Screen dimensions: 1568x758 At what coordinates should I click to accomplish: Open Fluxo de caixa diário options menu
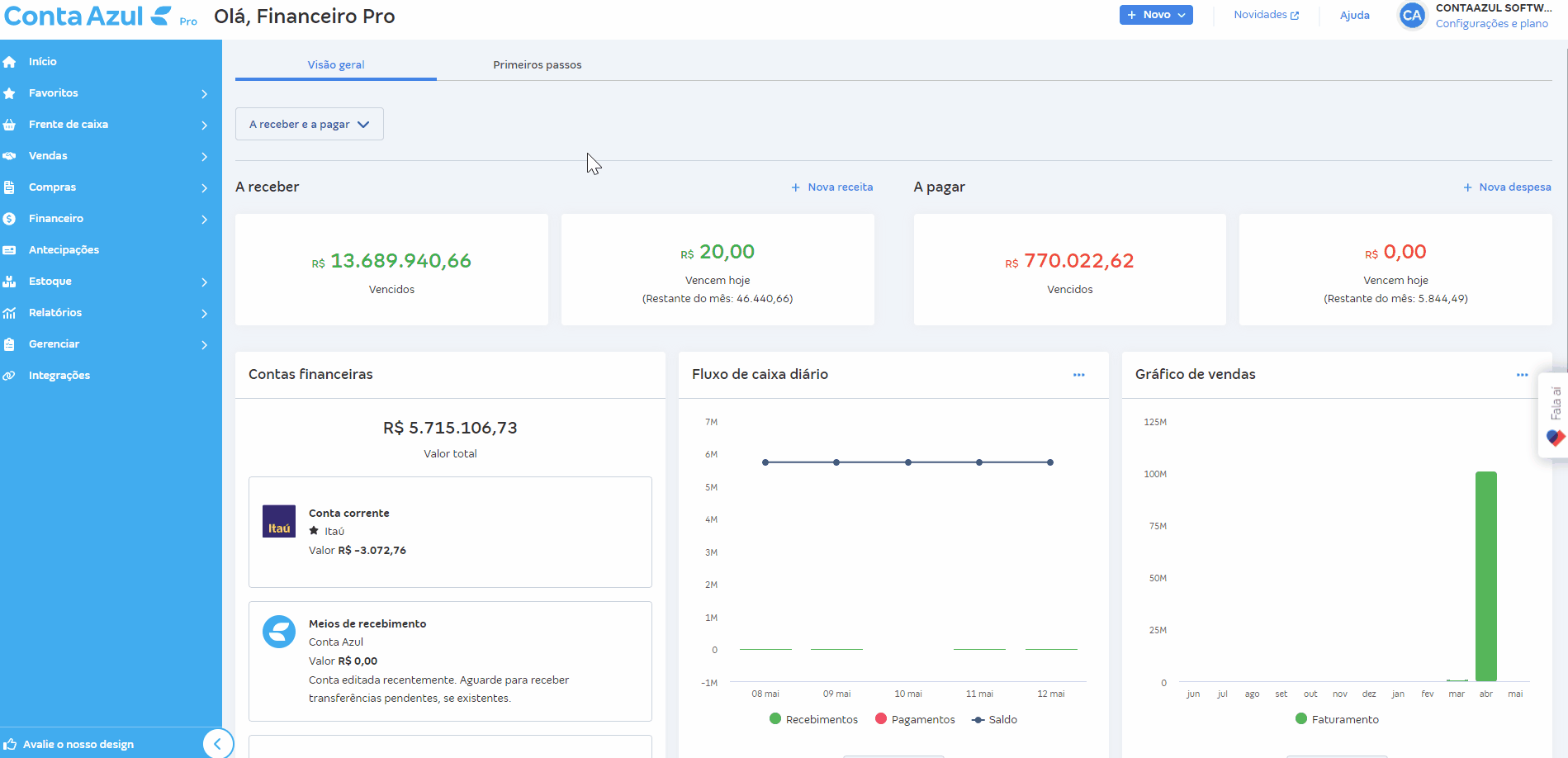[1078, 375]
